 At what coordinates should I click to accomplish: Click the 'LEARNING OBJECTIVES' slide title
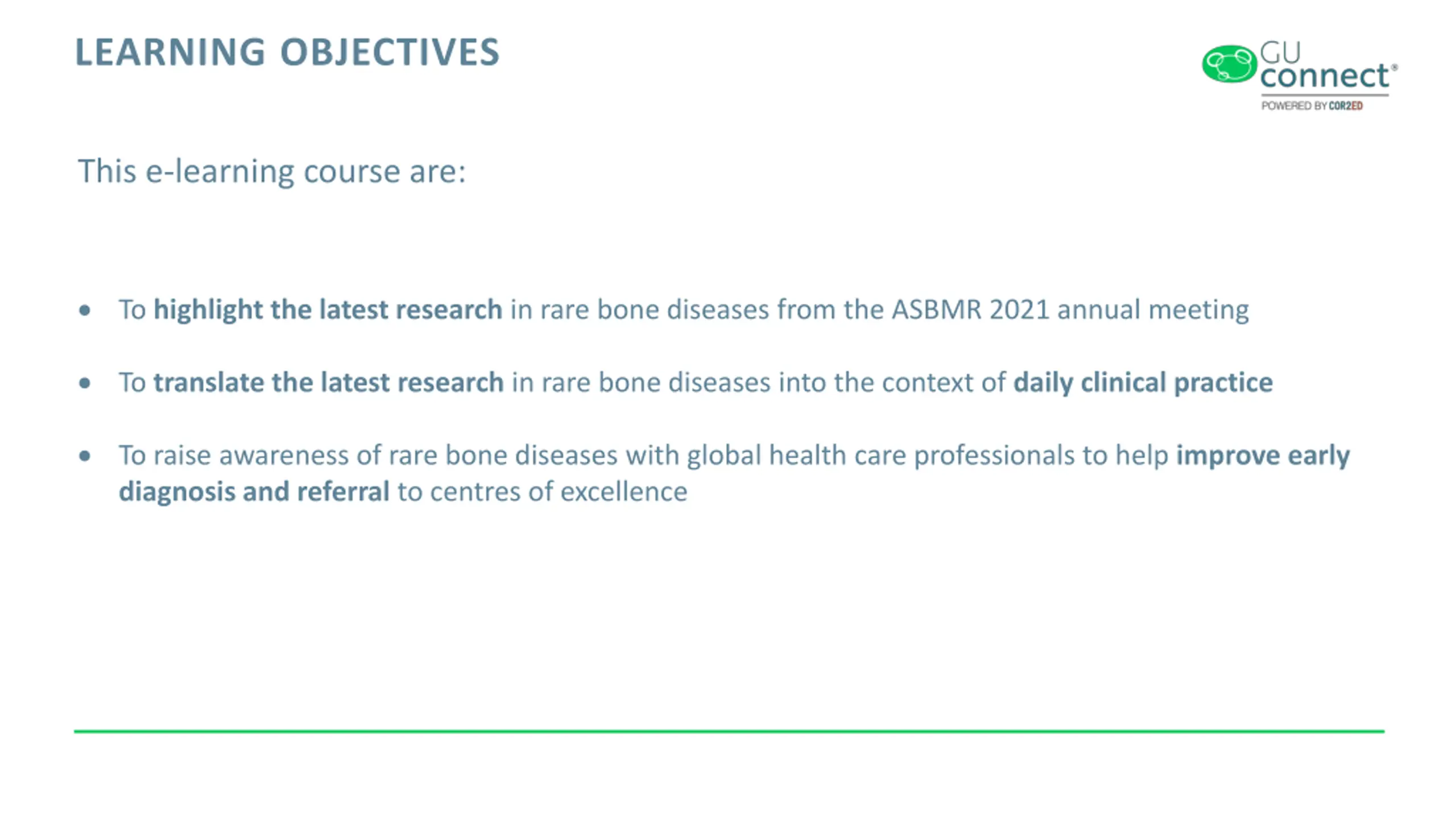point(287,52)
